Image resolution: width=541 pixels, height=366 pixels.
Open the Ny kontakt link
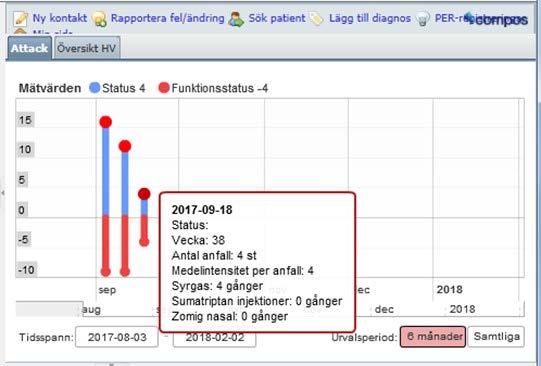click(x=60, y=18)
